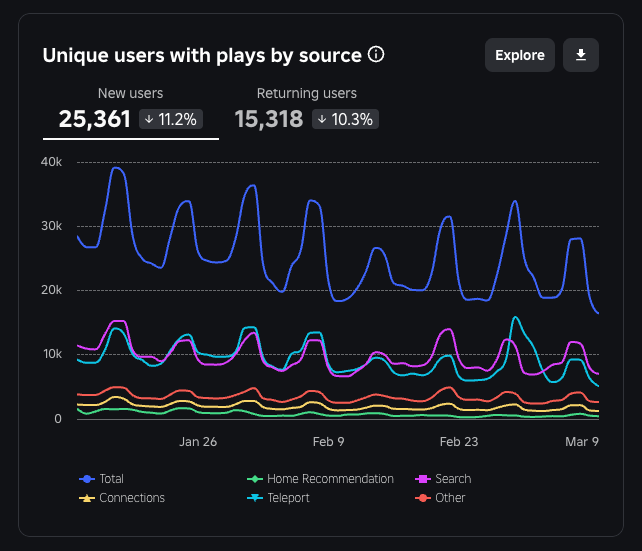Viewport: 642px width, 551px height.
Task: Click the 30k y-axis label
Action: pyautogui.click(x=52, y=226)
